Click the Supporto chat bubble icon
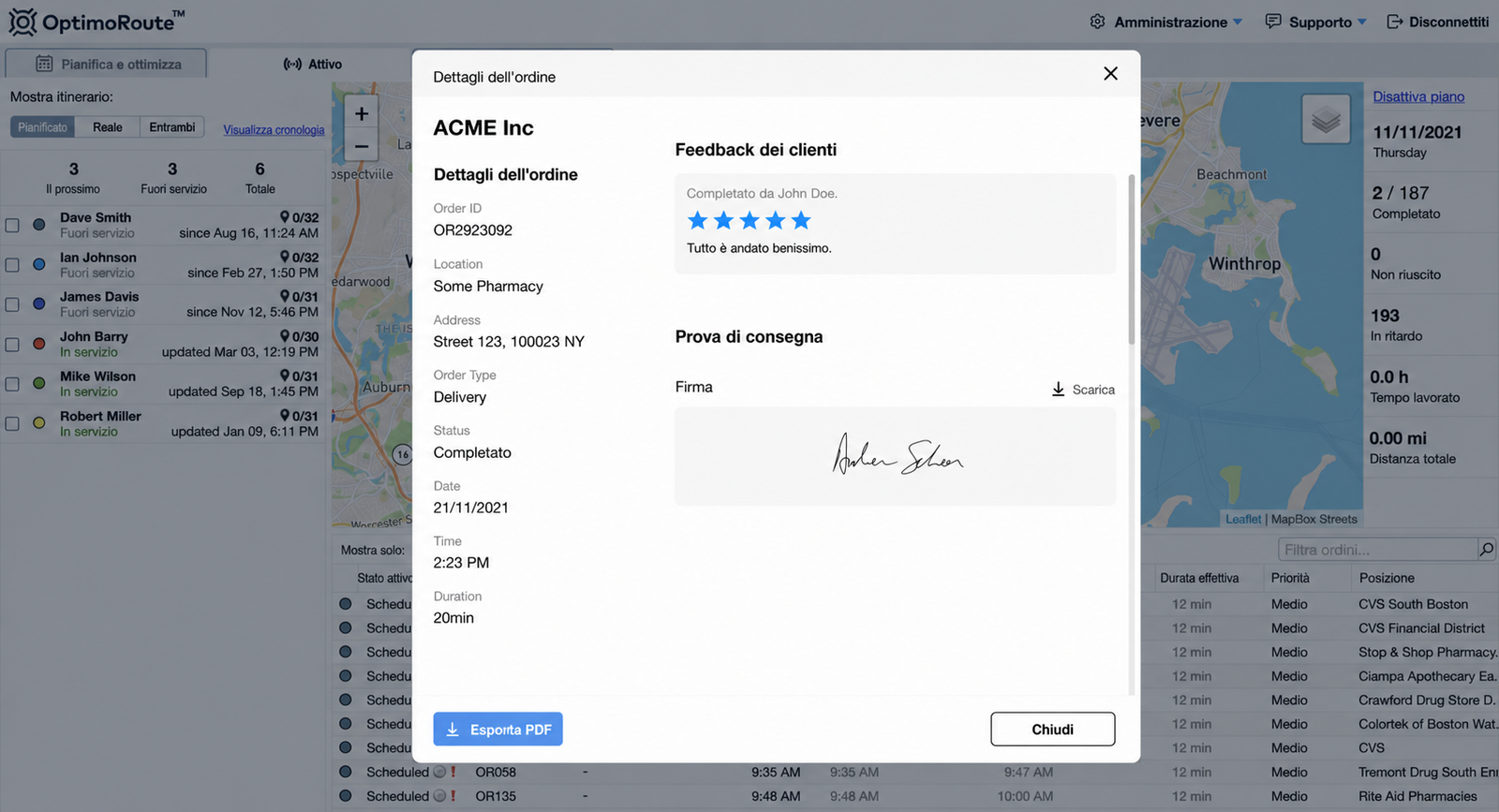Viewport: 1499px width, 812px height. [1273, 22]
